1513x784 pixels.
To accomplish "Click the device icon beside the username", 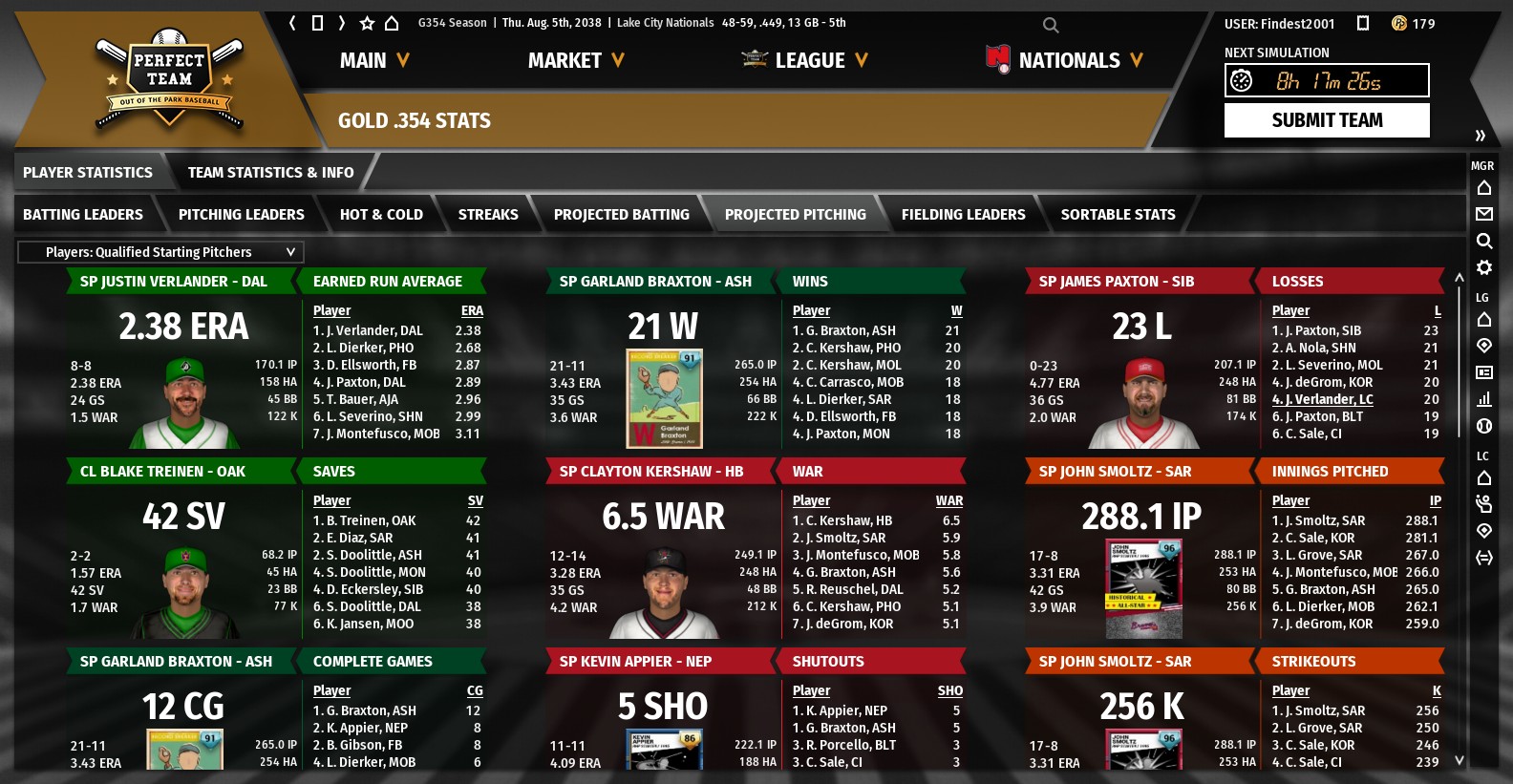I will [x=1363, y=23].
